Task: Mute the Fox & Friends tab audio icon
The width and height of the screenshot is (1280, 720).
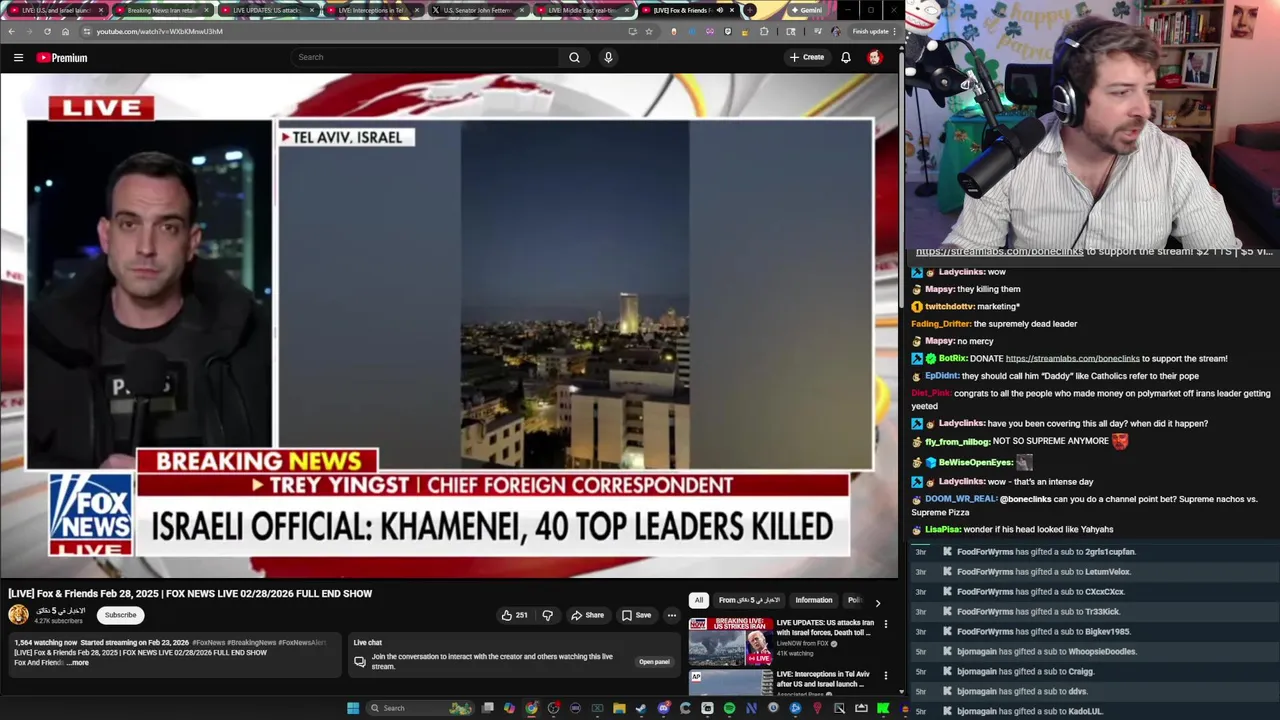Action: coord(719,10)
